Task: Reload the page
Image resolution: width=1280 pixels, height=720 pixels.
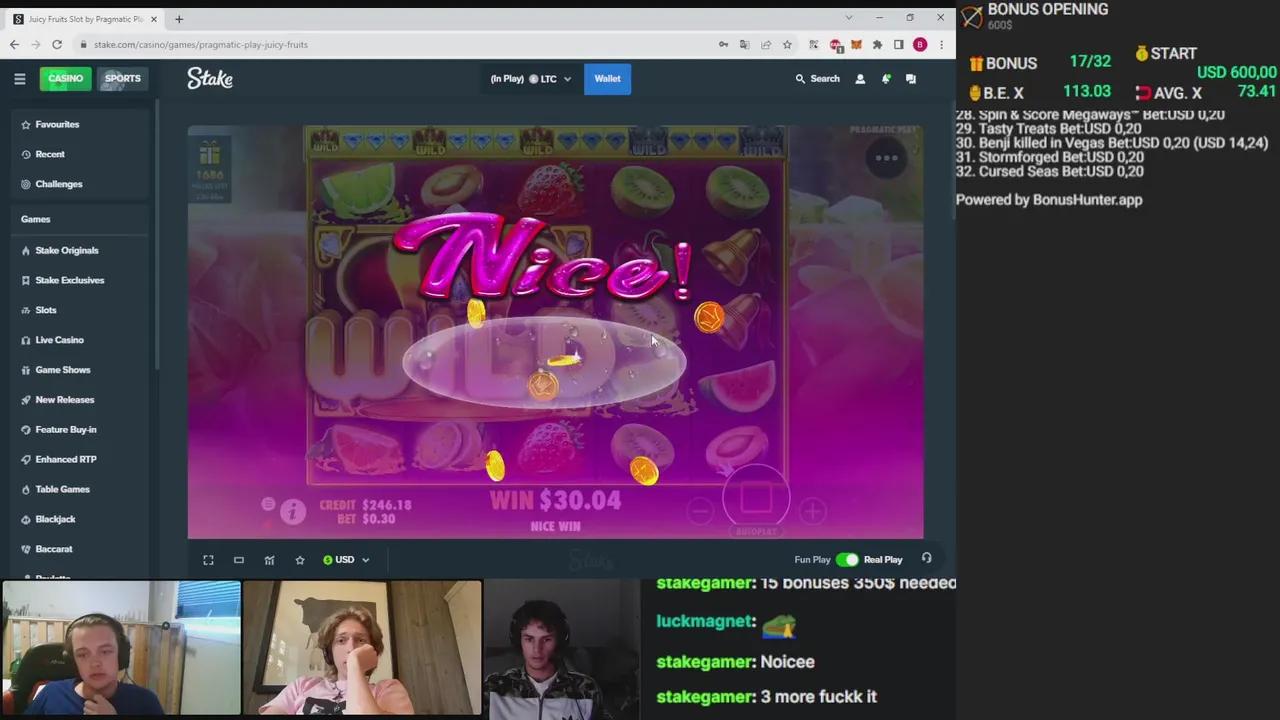Action: pyautogui.click(x=57, y=44)
